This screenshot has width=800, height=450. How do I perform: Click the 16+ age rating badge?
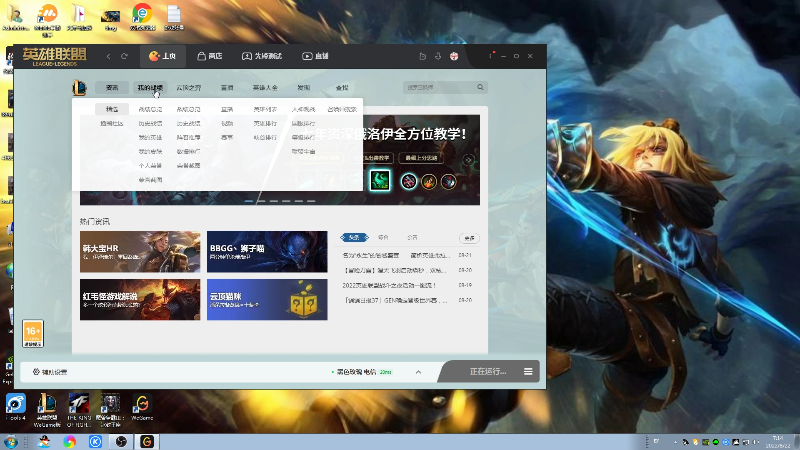coord(33,334)
